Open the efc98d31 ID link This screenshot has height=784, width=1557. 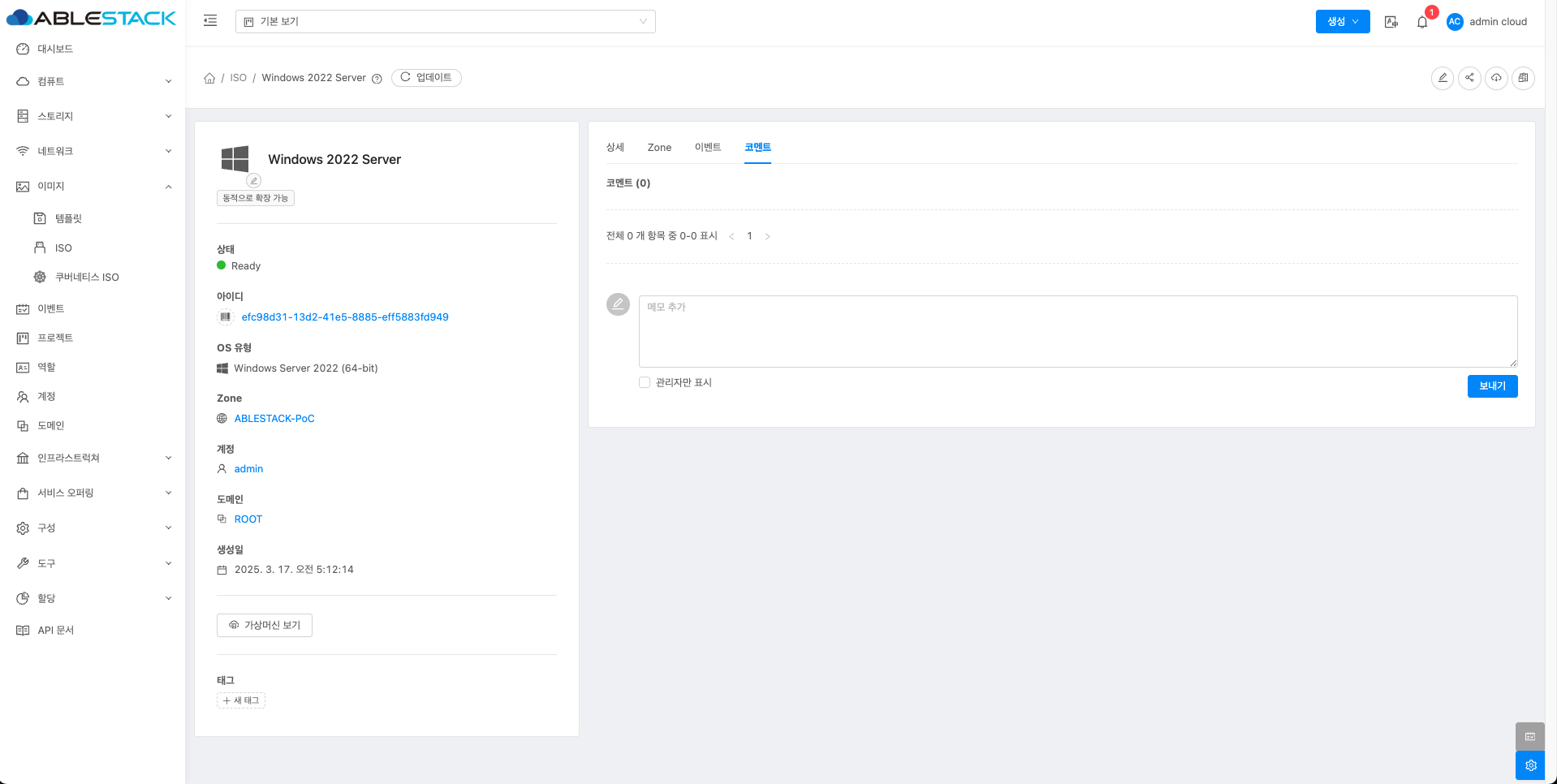pos(345,317)
